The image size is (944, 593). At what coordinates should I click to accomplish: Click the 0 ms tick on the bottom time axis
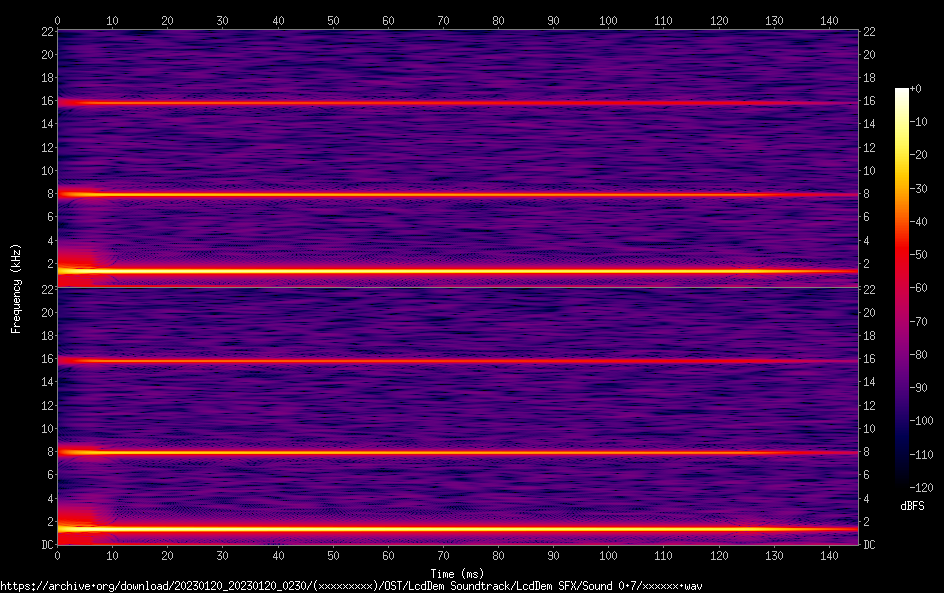[x=58, y=556]
